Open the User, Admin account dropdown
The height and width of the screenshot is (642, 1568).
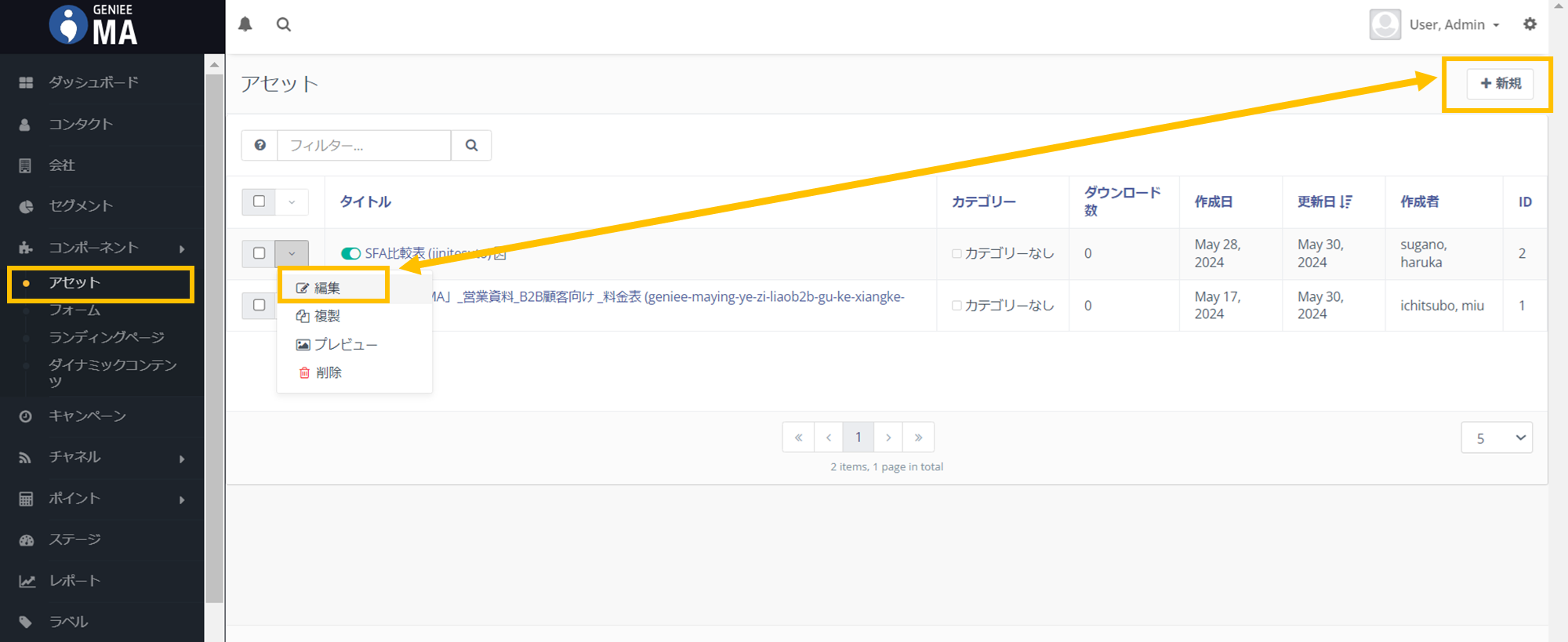[x=1454, y=24]
